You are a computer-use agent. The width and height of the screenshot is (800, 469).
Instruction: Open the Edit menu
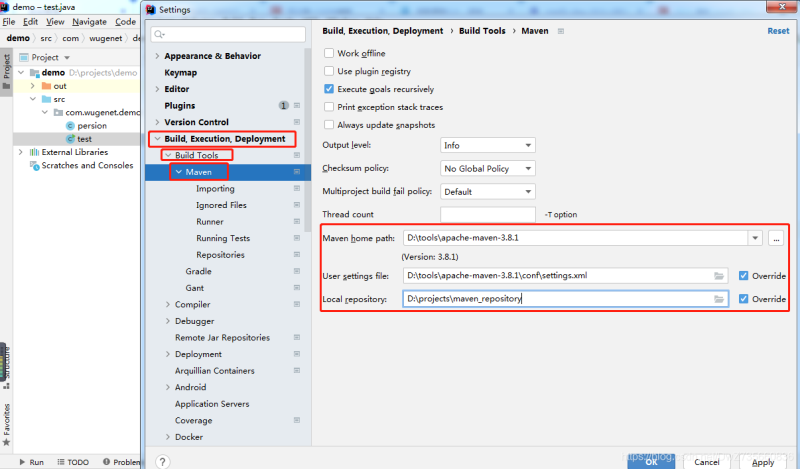click(30, 21)
